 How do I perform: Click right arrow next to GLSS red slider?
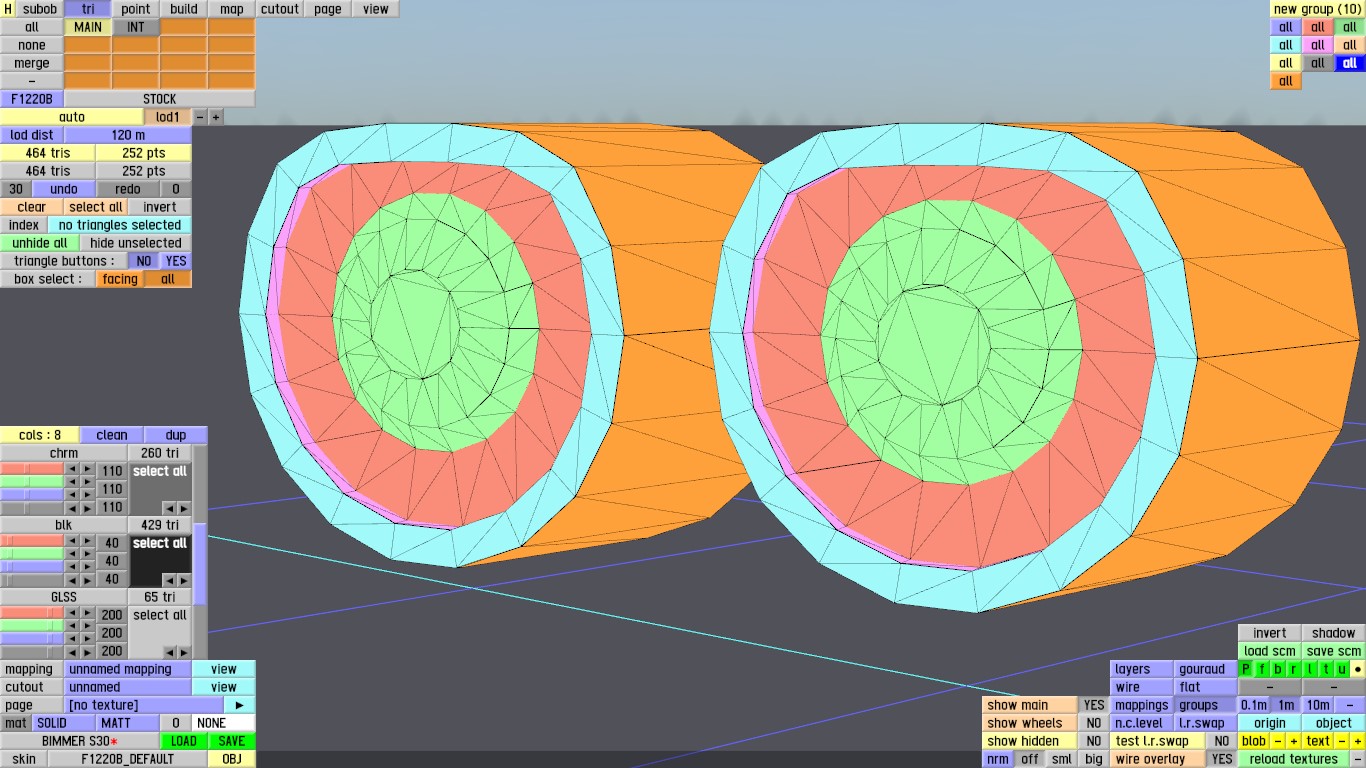87,613
